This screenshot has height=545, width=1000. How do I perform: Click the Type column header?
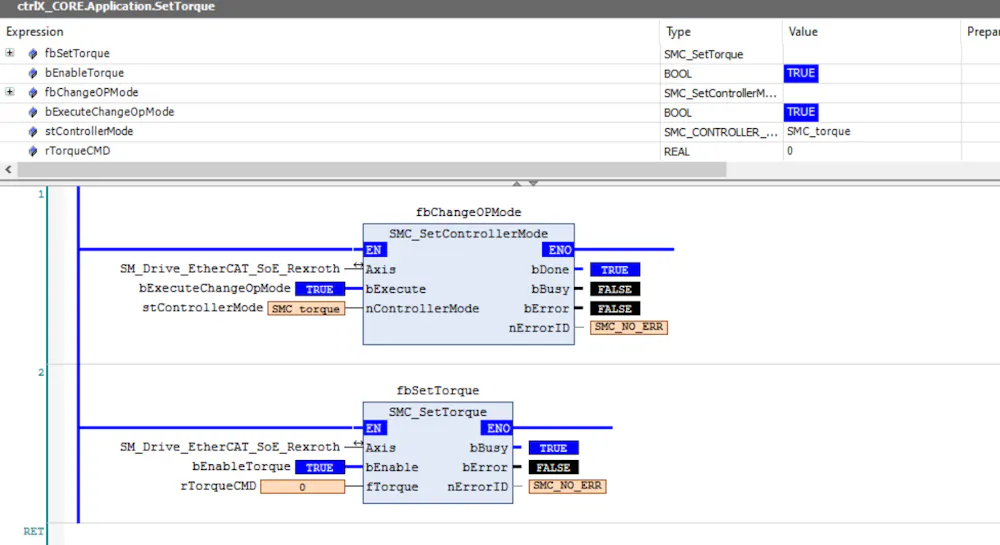pos(678,32)
